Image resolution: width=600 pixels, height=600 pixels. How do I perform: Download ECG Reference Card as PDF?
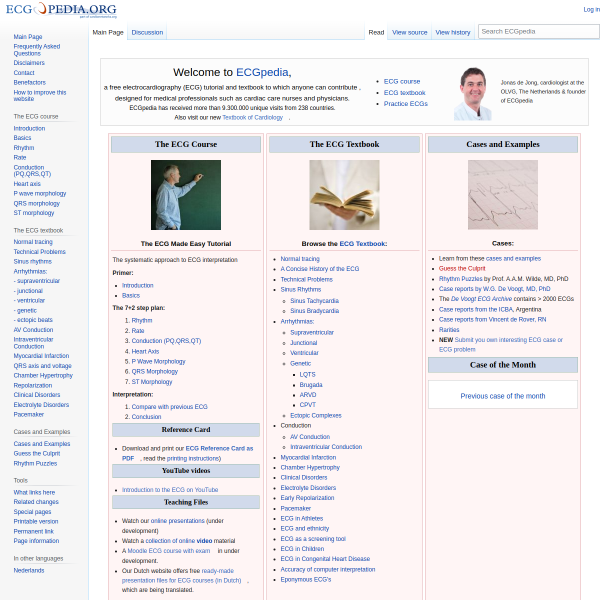click(187, 453)
